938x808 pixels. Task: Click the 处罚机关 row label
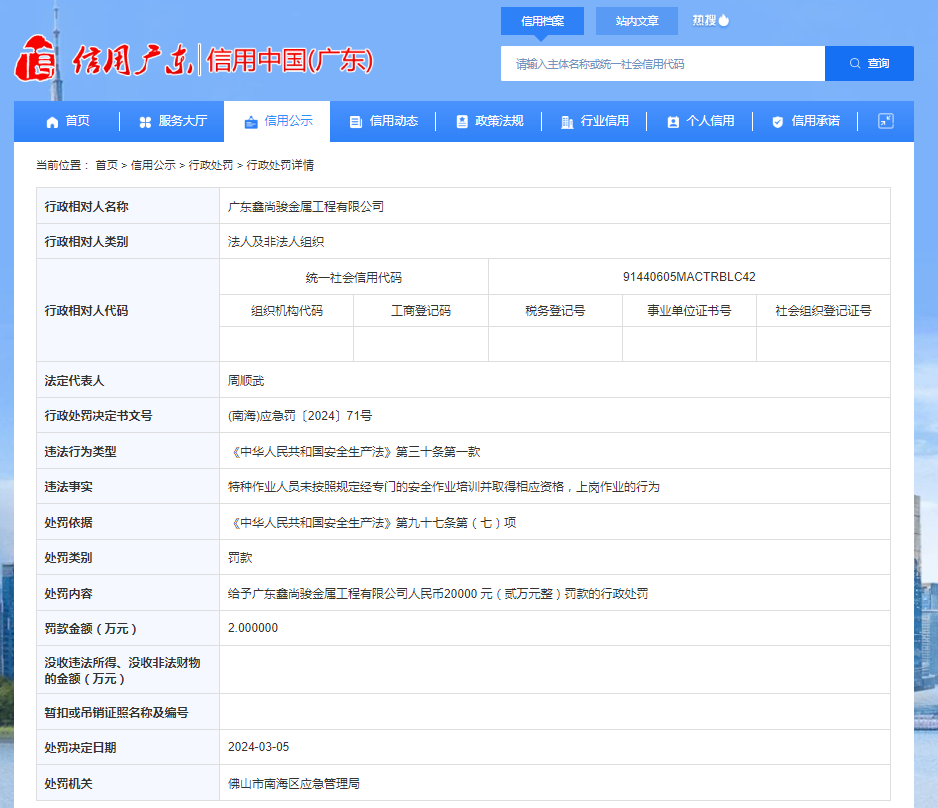tap(68, 783)
